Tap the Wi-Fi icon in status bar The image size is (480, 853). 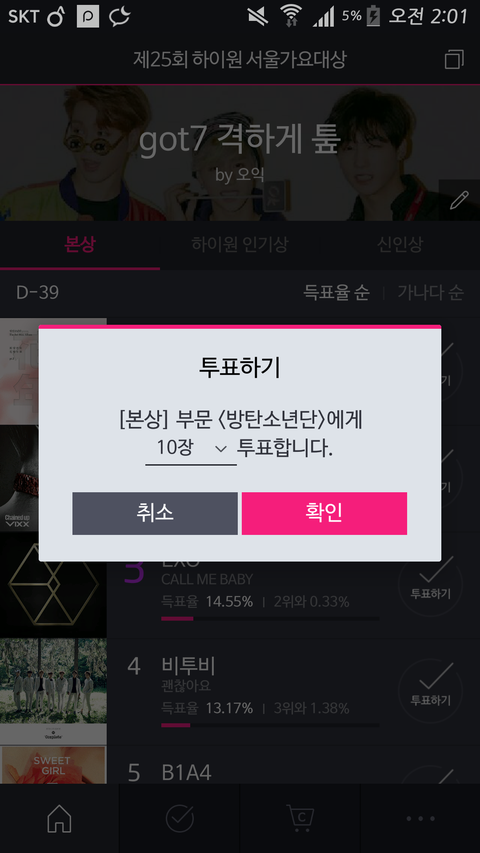291,16
